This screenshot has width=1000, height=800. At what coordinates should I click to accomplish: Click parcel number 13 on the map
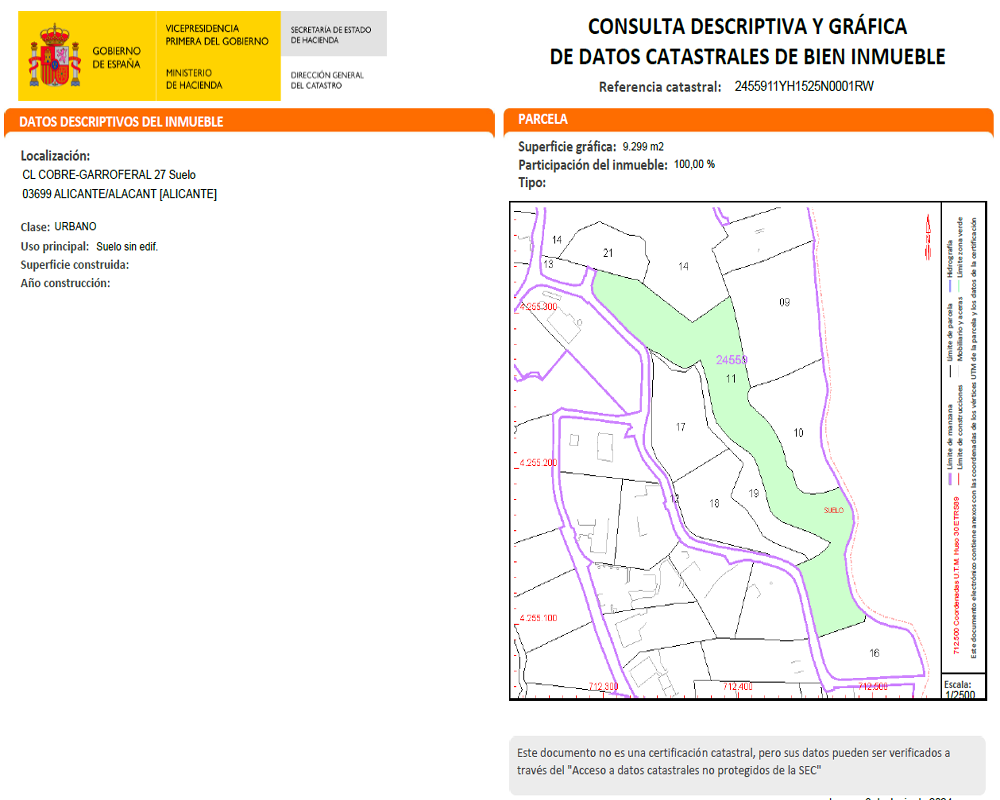[x=548, y=264]
